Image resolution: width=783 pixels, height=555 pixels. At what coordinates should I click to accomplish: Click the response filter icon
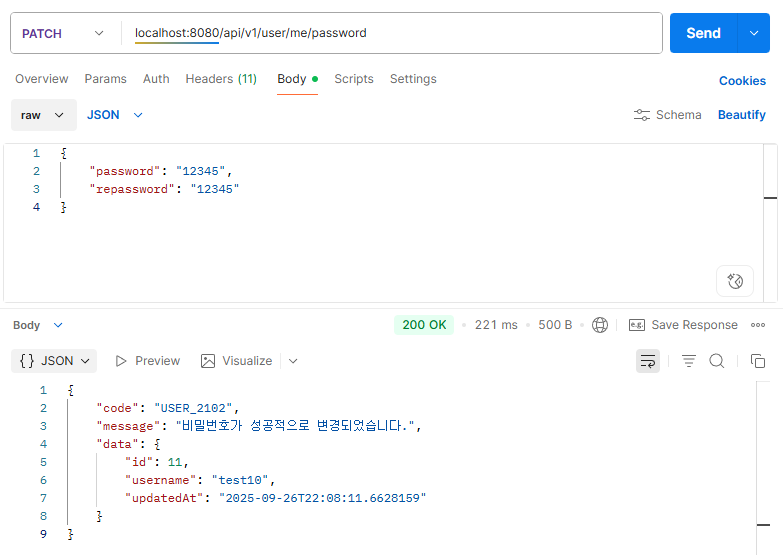click(x=689, y=361)
